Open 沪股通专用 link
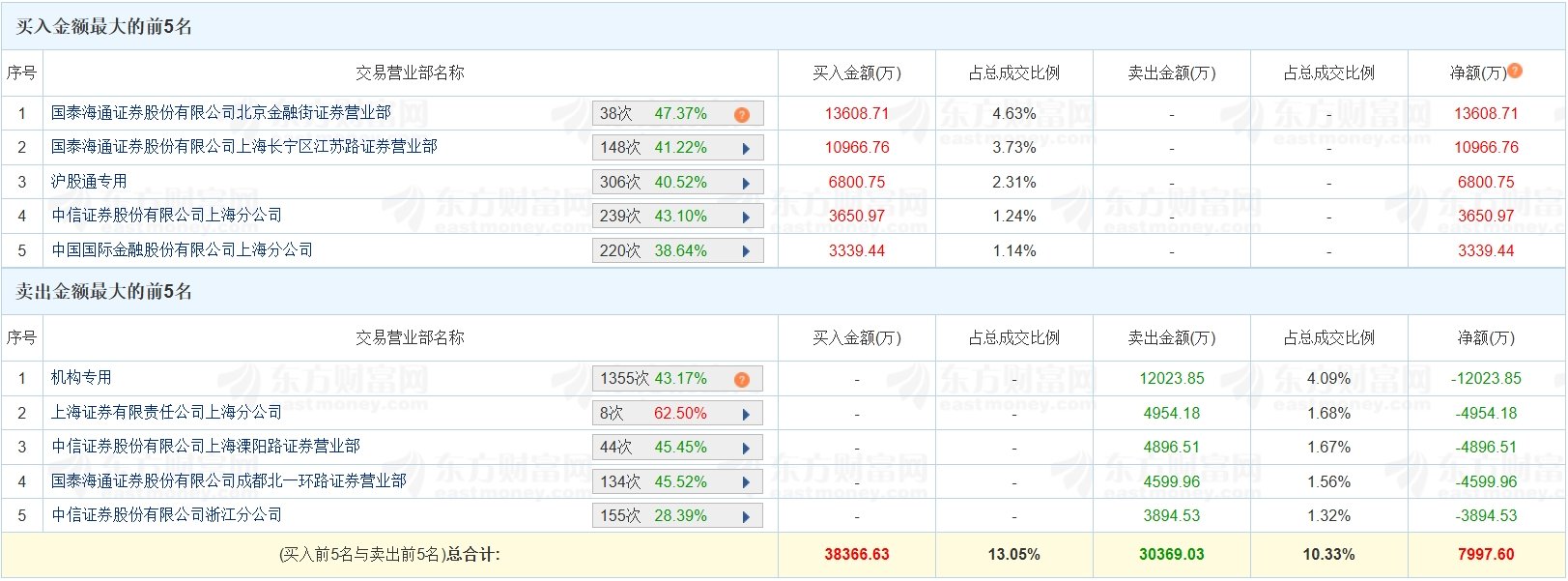Image resolution: width=1568 pixels, height=581 pixels. (x=89, y=182)
